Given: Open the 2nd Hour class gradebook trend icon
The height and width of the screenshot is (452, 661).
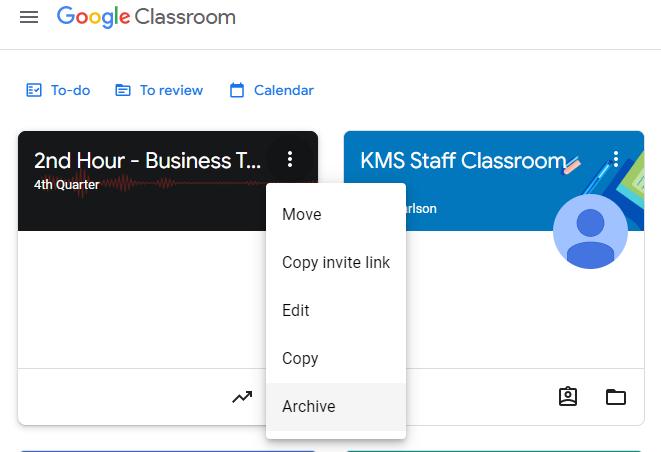Looking at the screenshot, I should (242, 397).
